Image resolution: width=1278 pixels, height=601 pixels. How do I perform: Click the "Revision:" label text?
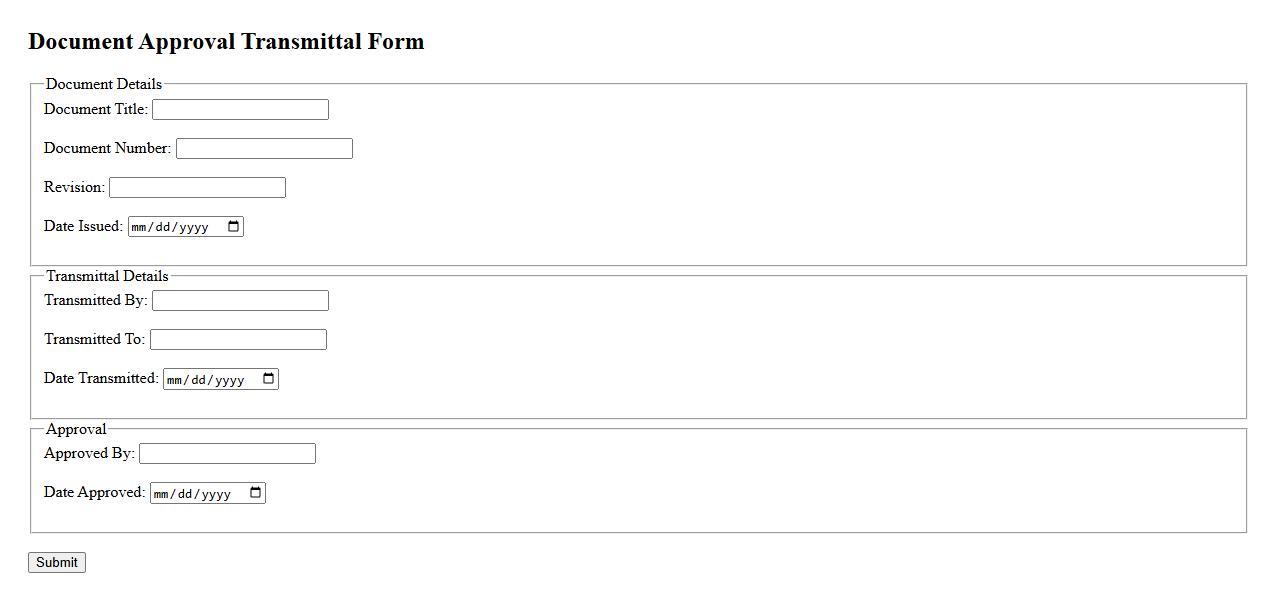click(74, 187)
